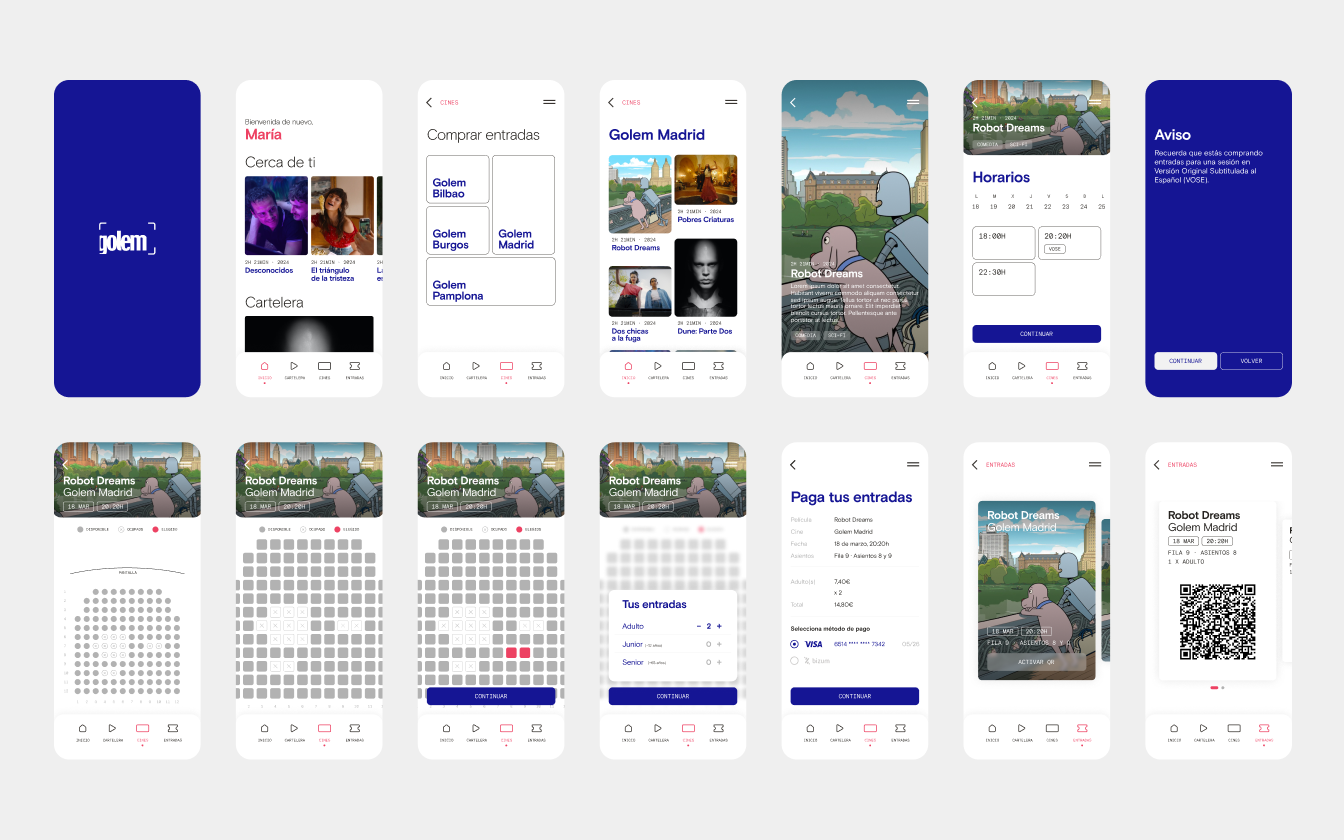Tap hamburger menu on Comprar entradas screen

click(x=549, y=102)
